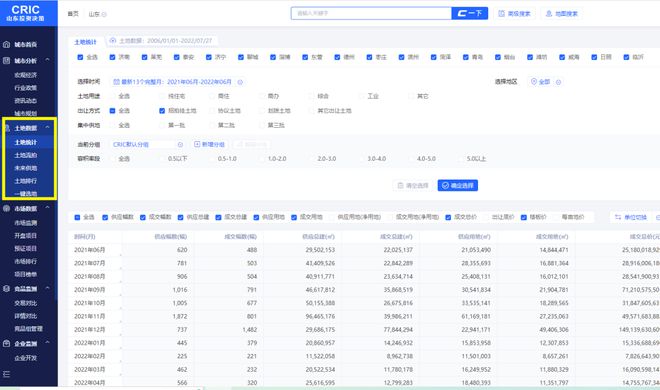Check the 0.5-1.0 容积率段 option
Viewport: 660px width, 390px height.
click(212, 159)
